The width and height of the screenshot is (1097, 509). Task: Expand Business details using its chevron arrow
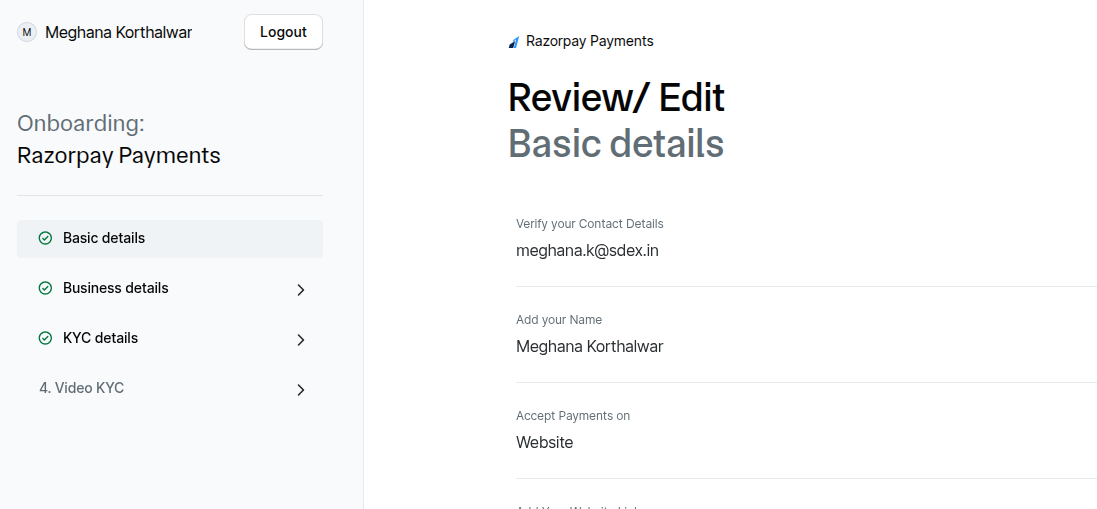[301, 290]
